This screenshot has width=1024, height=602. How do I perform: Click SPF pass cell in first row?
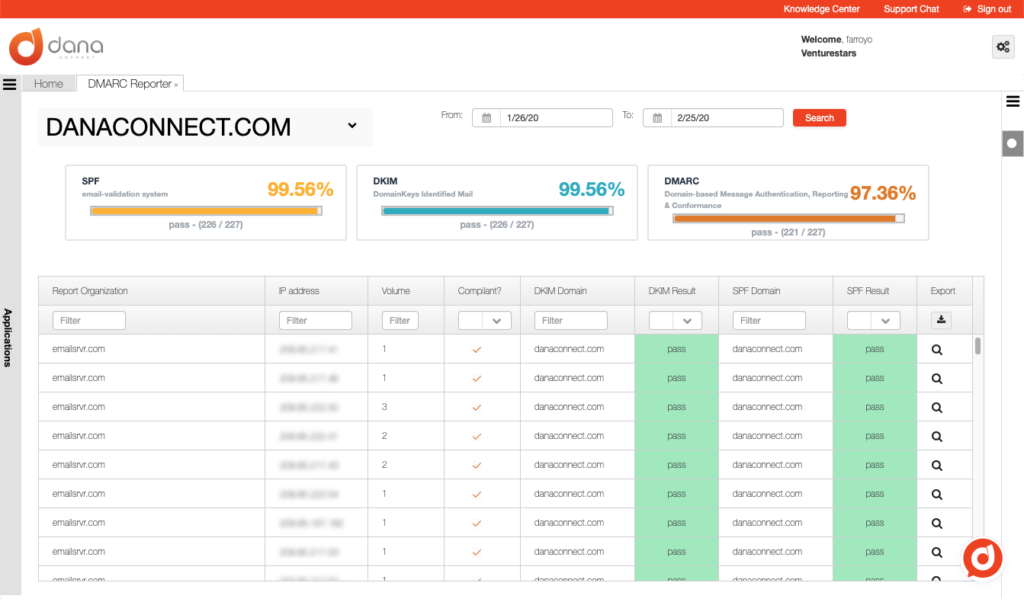(x=874, y=349)
